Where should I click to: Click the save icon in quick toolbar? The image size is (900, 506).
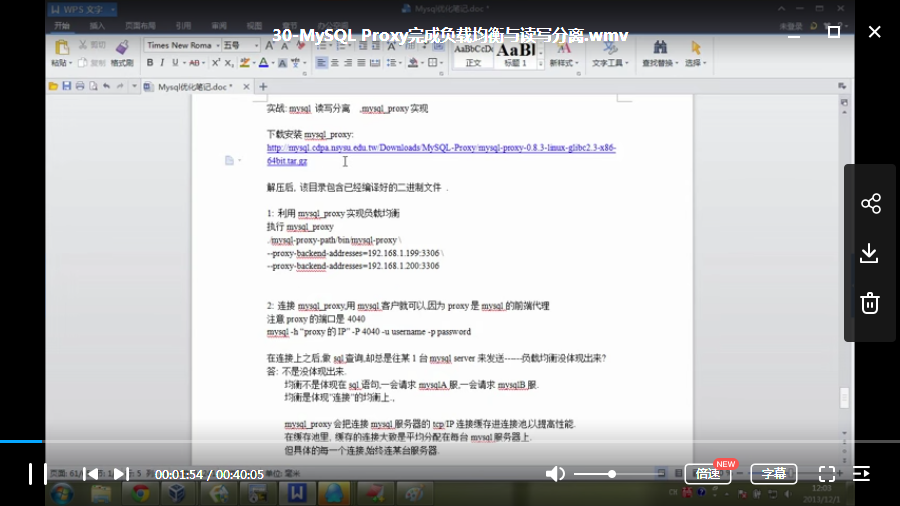pos(67,86)
